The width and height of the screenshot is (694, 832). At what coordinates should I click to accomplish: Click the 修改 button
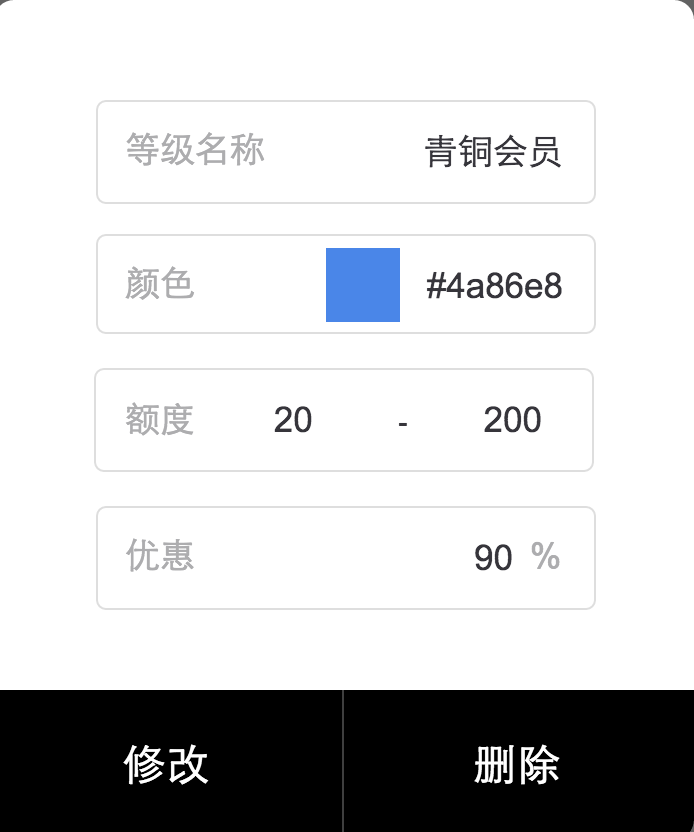[167, 764]
